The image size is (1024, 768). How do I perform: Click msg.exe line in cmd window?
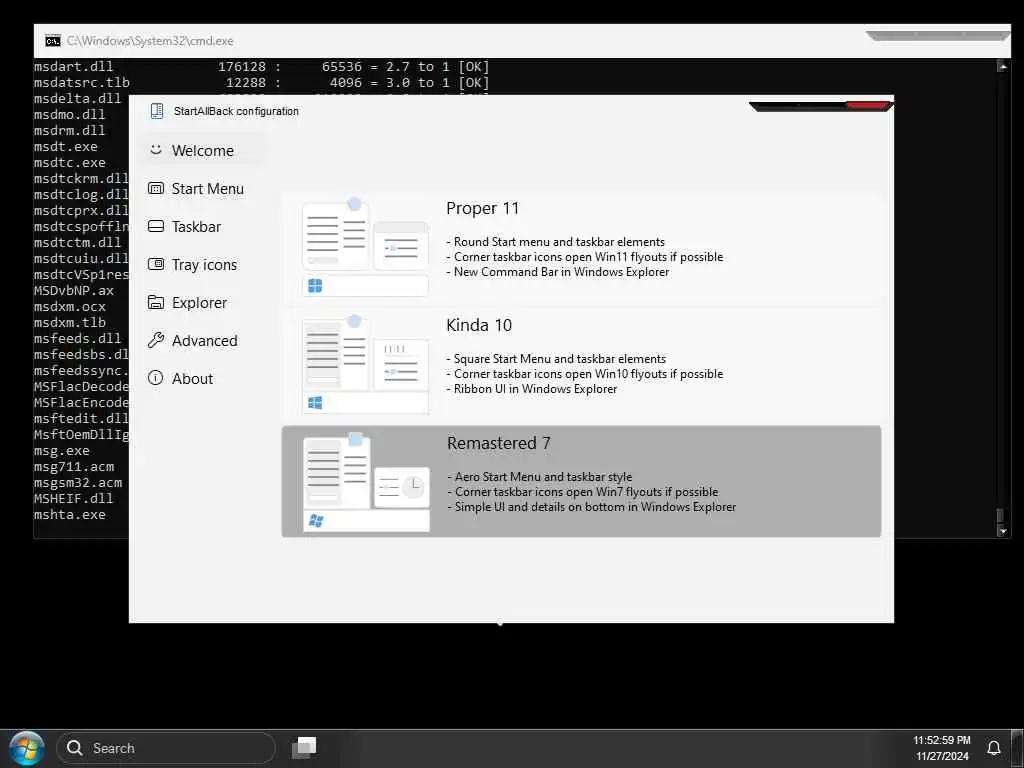[62, 451]
